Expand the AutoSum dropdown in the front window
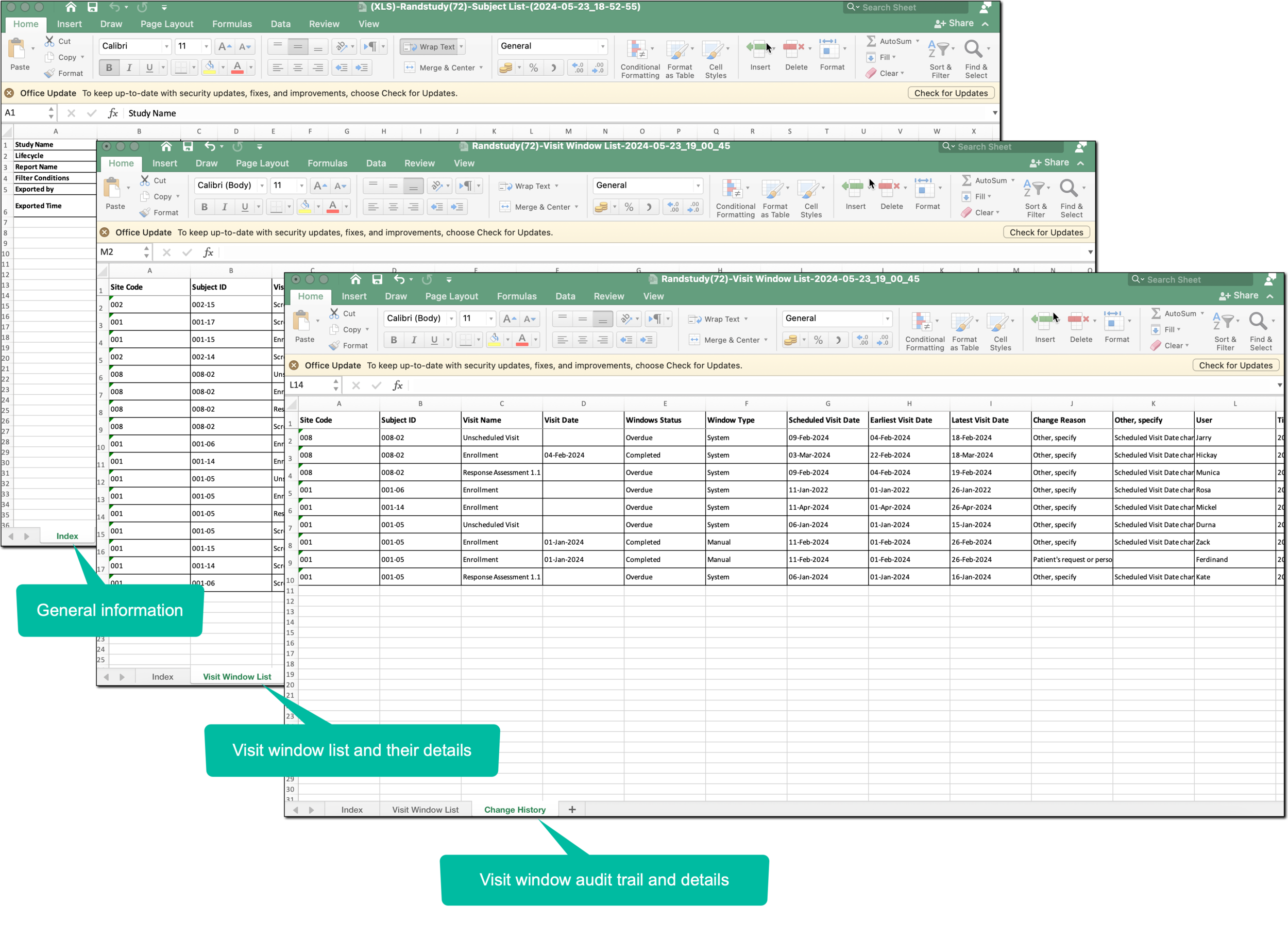1288x938 pixels. point(1201,314)
